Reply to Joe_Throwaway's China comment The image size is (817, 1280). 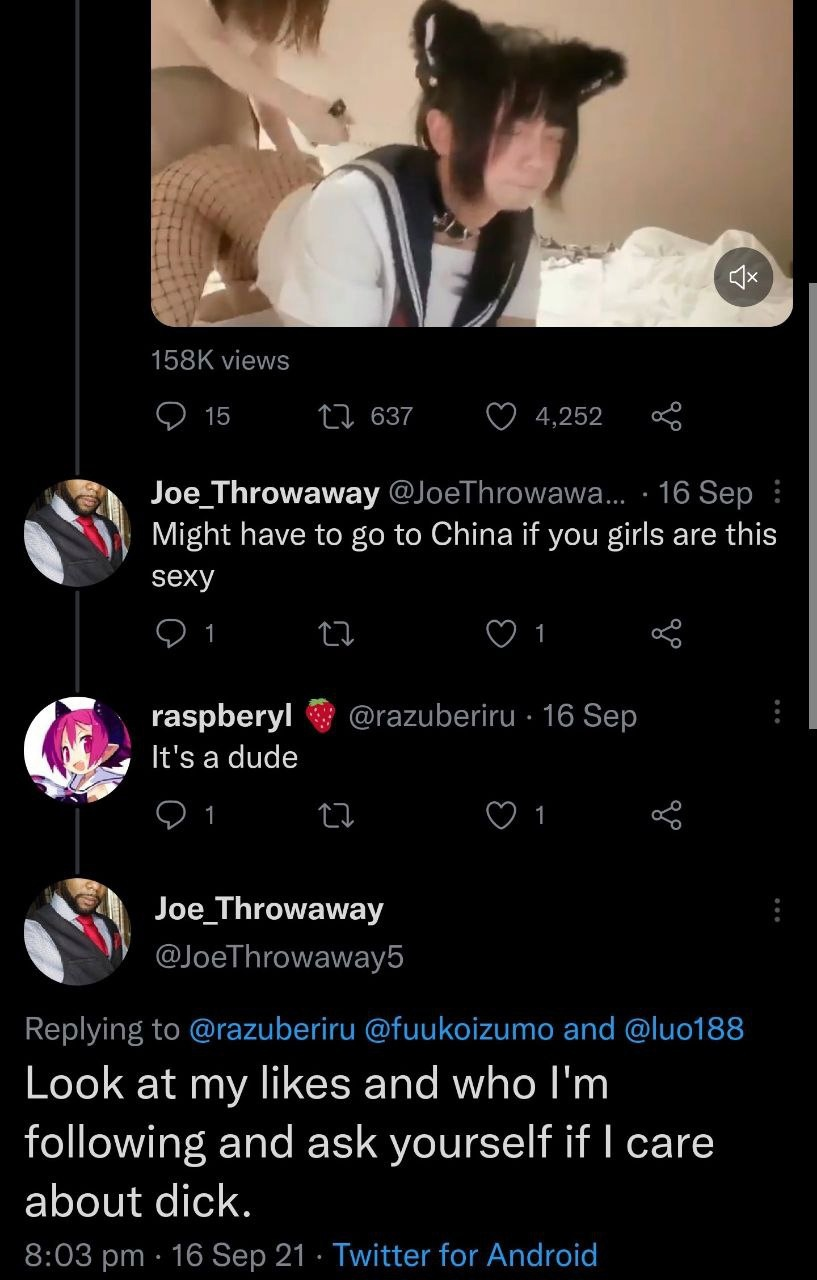pyautogui.click(x=172, y=632)
